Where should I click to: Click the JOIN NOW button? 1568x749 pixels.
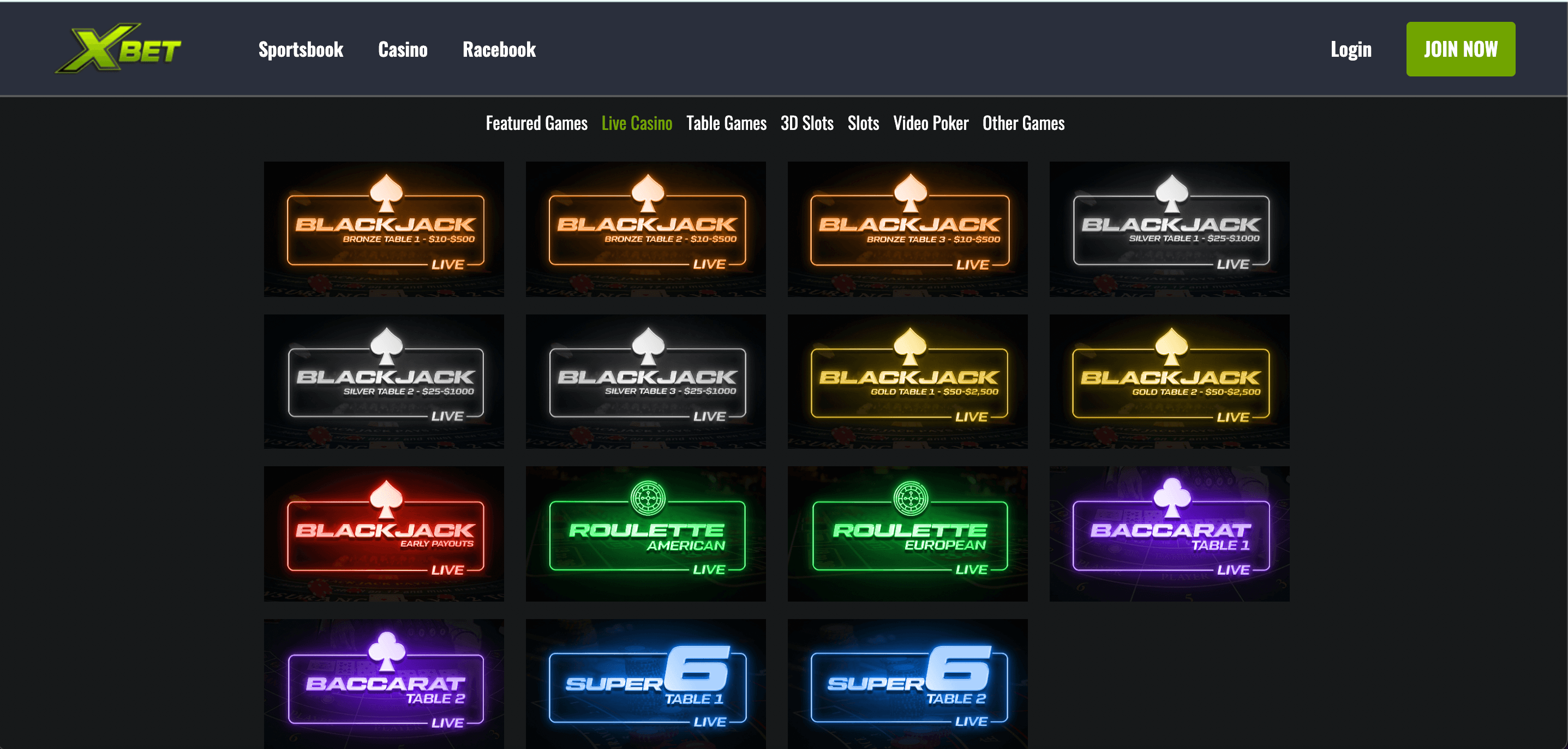click(x=1461, y=49)
